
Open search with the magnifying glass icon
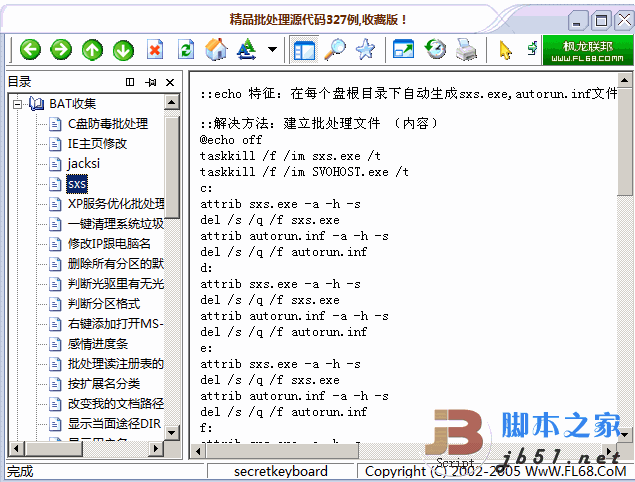pos(336,50)
